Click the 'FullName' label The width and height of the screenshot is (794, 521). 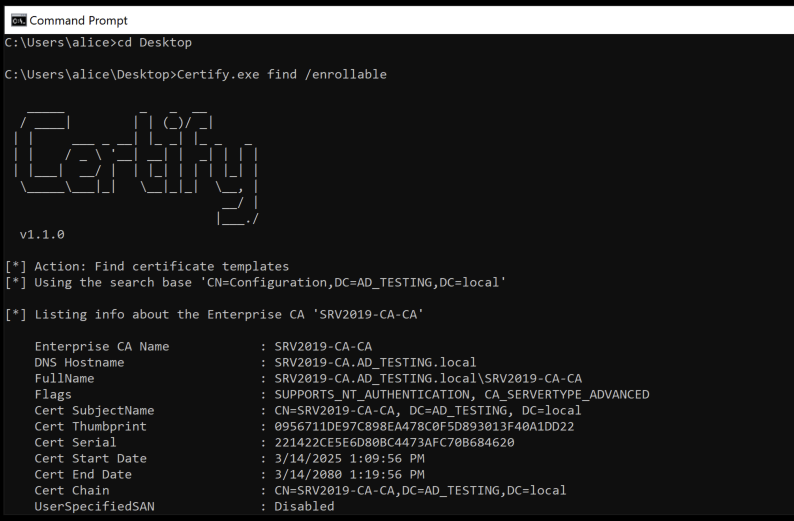point(64,379)
